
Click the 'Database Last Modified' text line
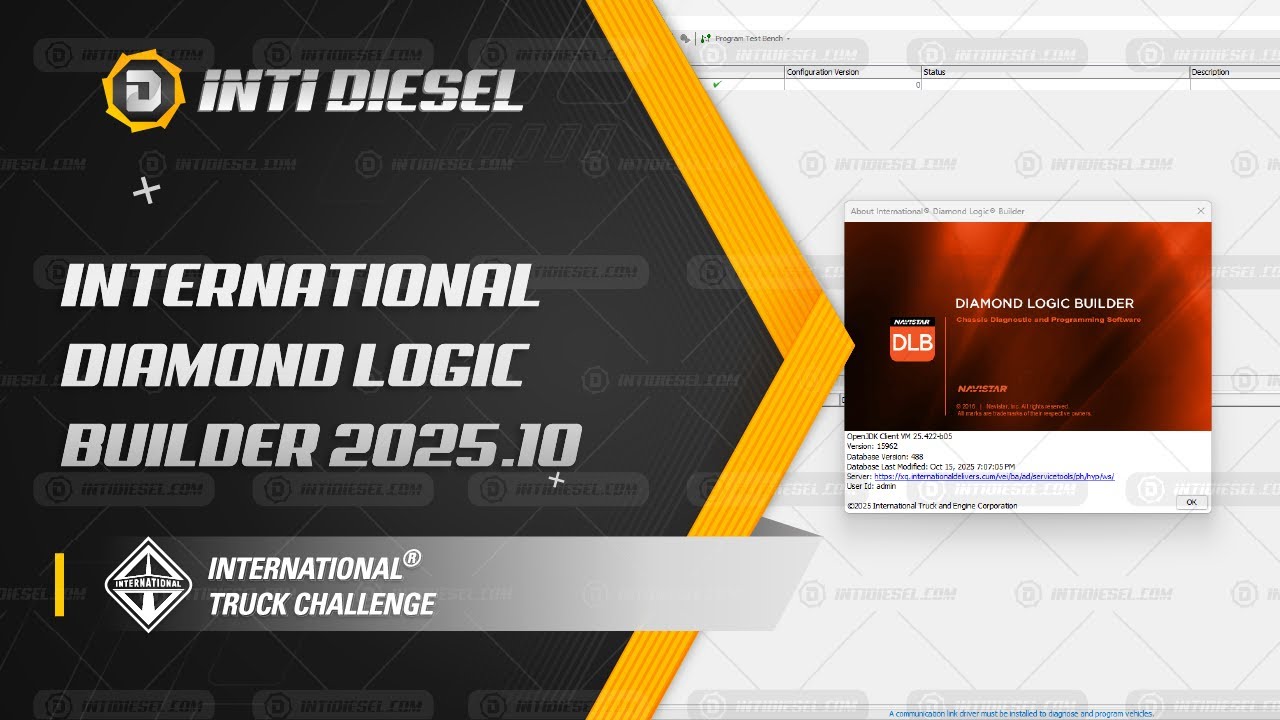930,467
